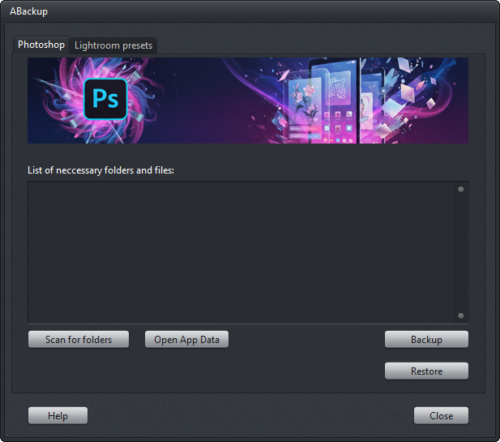This screenshot has width=500, height=442.
Task: Open App Data folder
Action: [x=187, y=339]
